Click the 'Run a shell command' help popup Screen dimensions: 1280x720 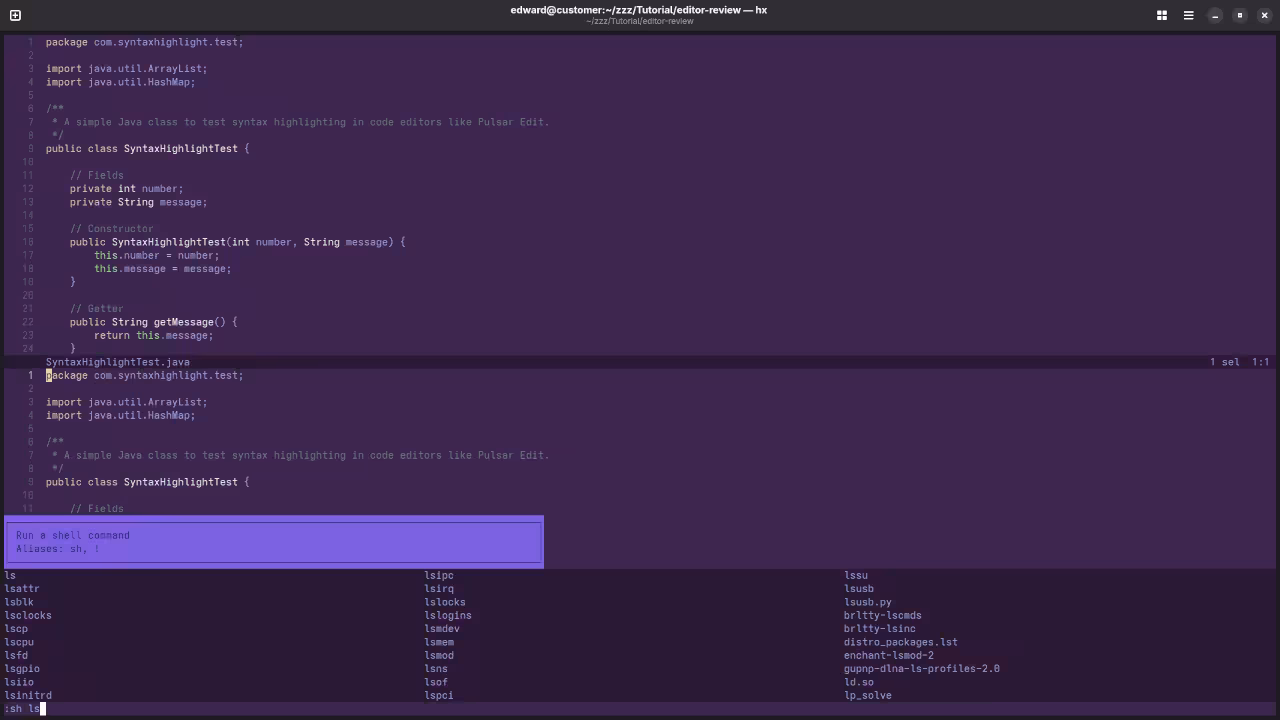click(274, 542)
